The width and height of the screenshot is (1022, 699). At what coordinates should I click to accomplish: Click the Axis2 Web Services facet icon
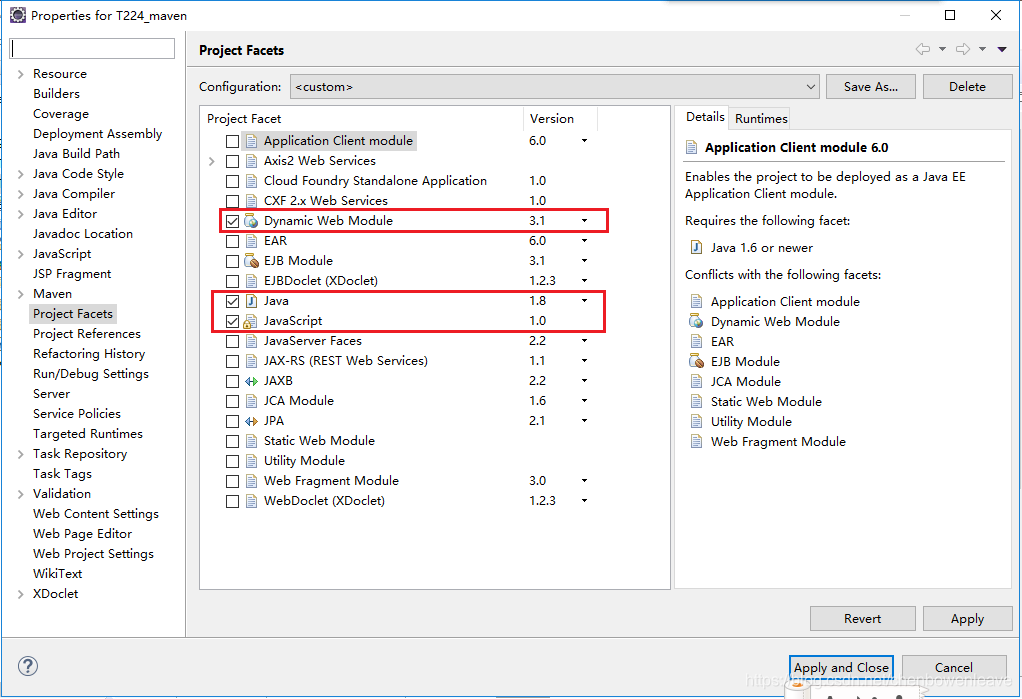click(251, 161)
